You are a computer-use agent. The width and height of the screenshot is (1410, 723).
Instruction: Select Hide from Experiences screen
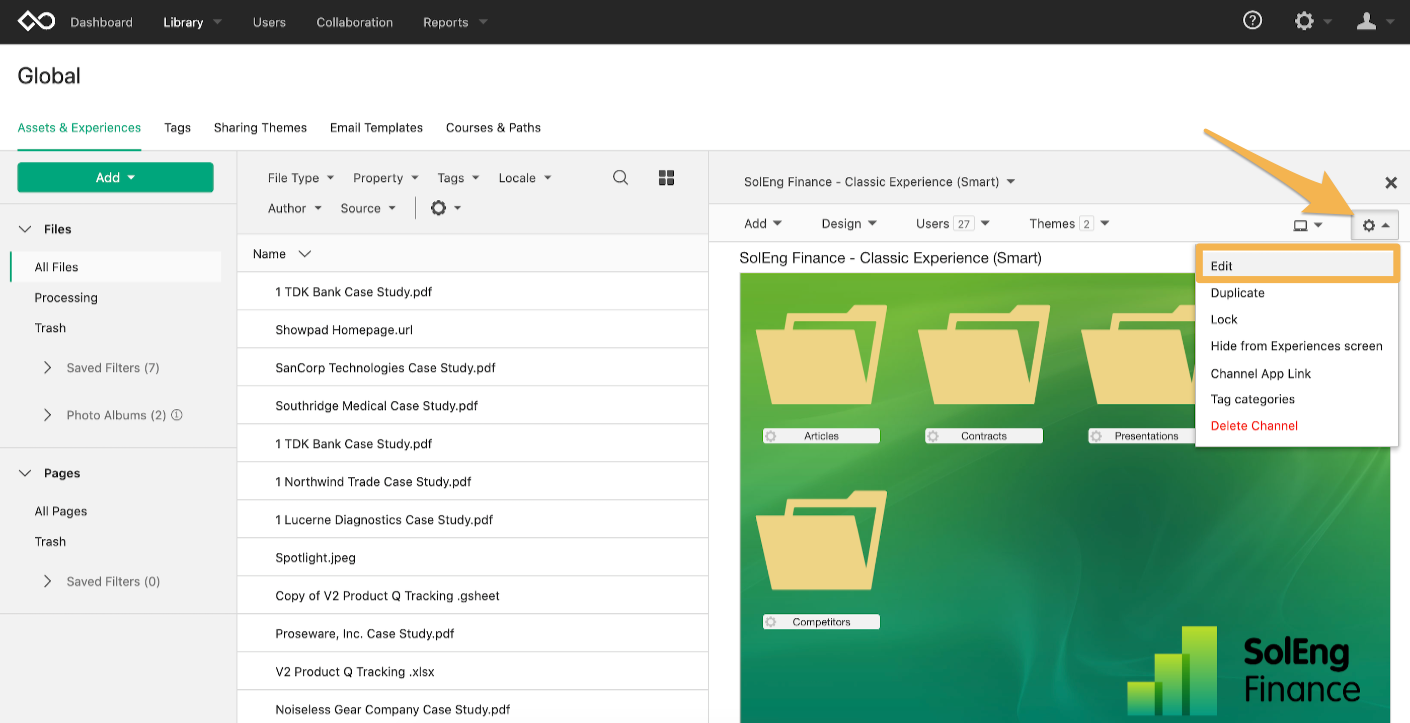[1297, 346]
